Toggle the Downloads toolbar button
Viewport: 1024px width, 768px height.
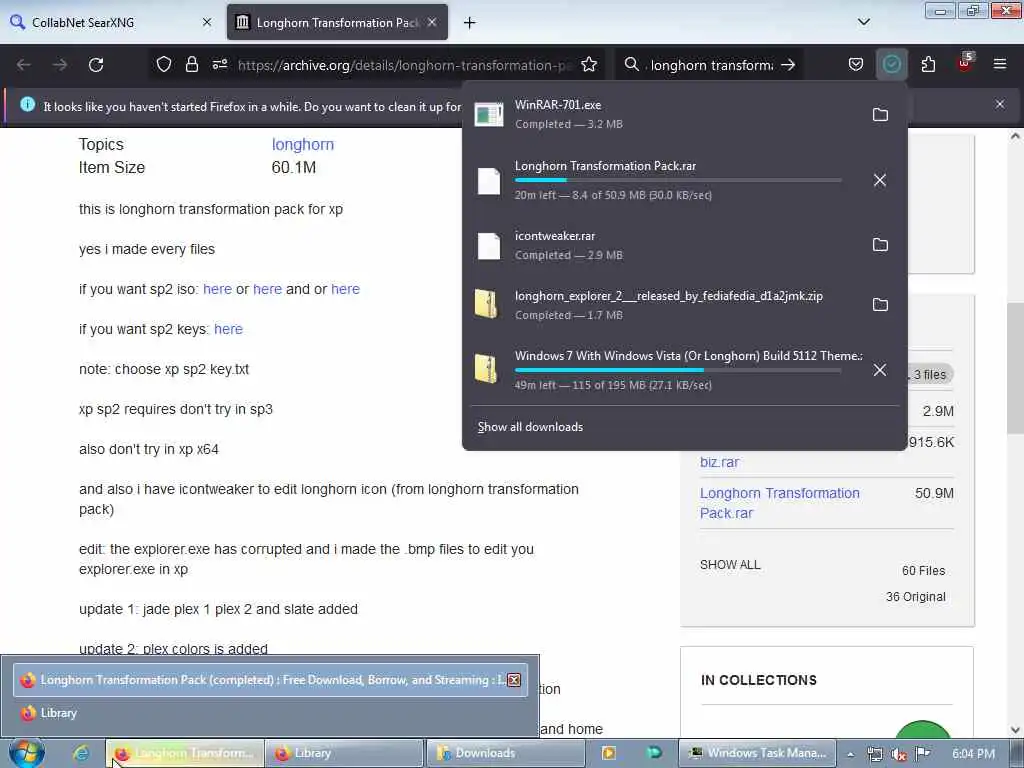(x=891, y=64)
